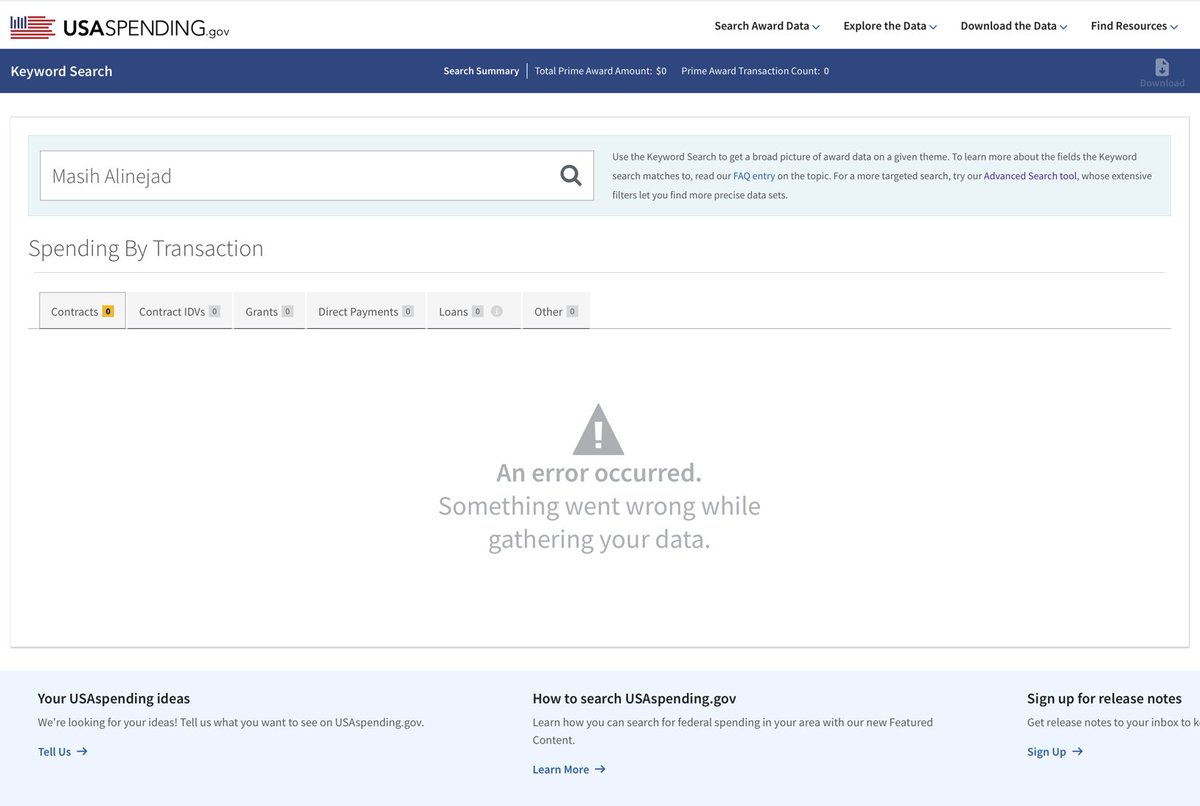Click the FAQ entry link
The width and height of the screenshot is (1200, 806).
[754, 176]
